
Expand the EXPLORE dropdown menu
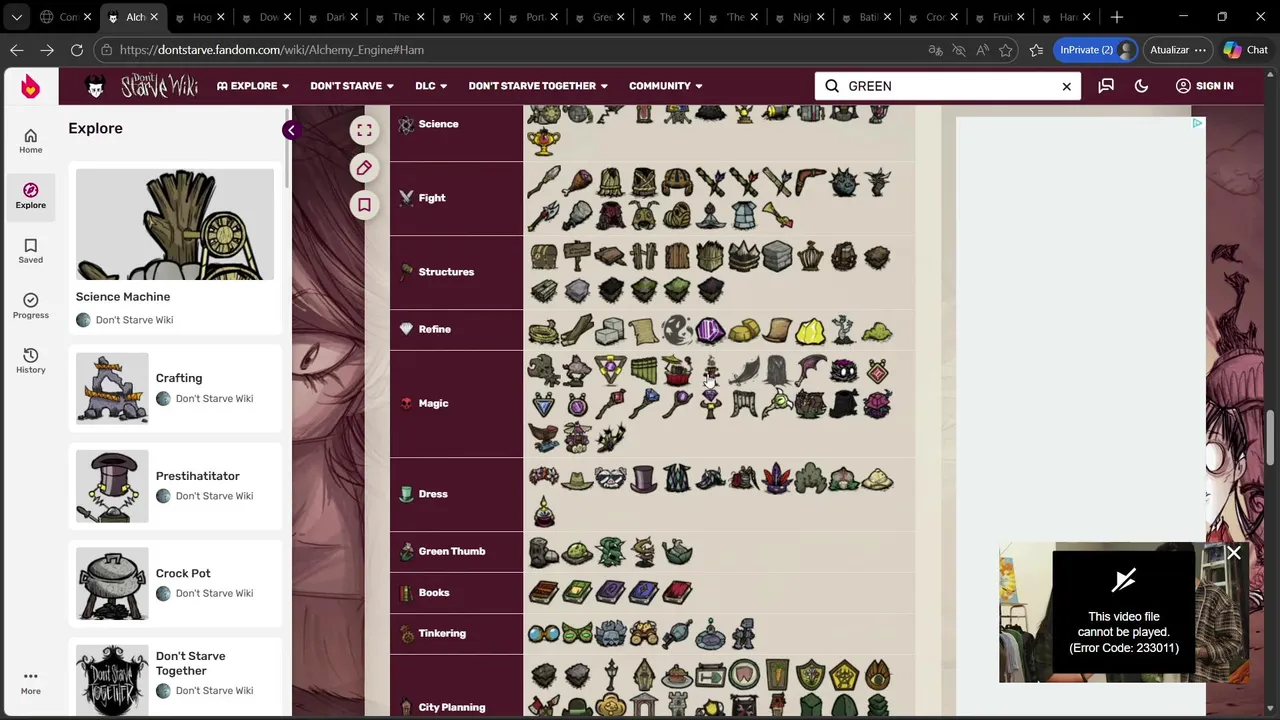pos(253,86)
